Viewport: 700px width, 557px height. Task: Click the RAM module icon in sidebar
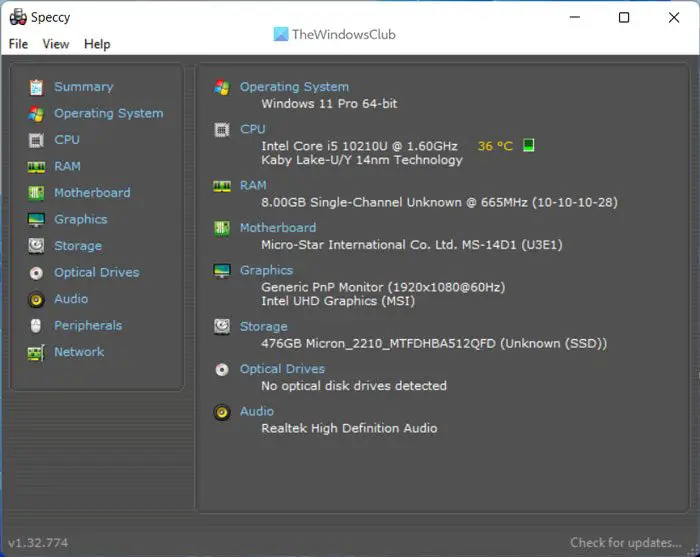click(x=36, y=167)
